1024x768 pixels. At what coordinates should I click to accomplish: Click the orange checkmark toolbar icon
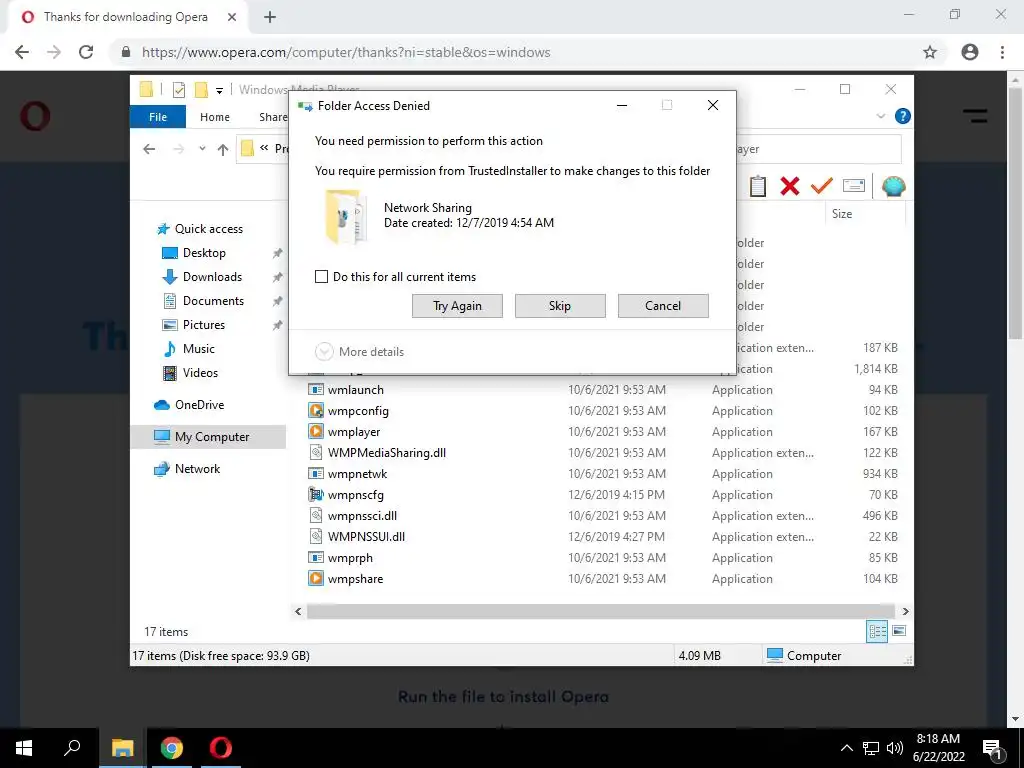(x=822, y=185)
